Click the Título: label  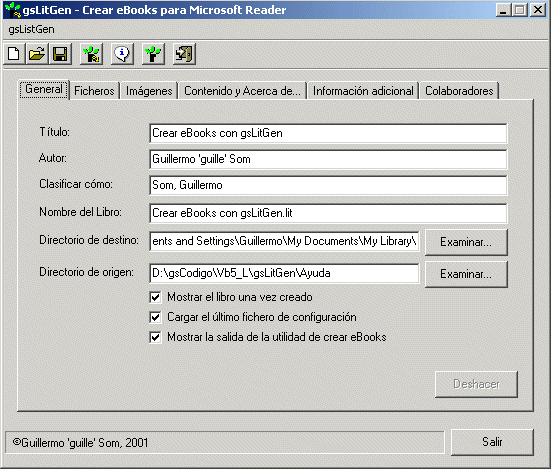[x=54, y=132]
